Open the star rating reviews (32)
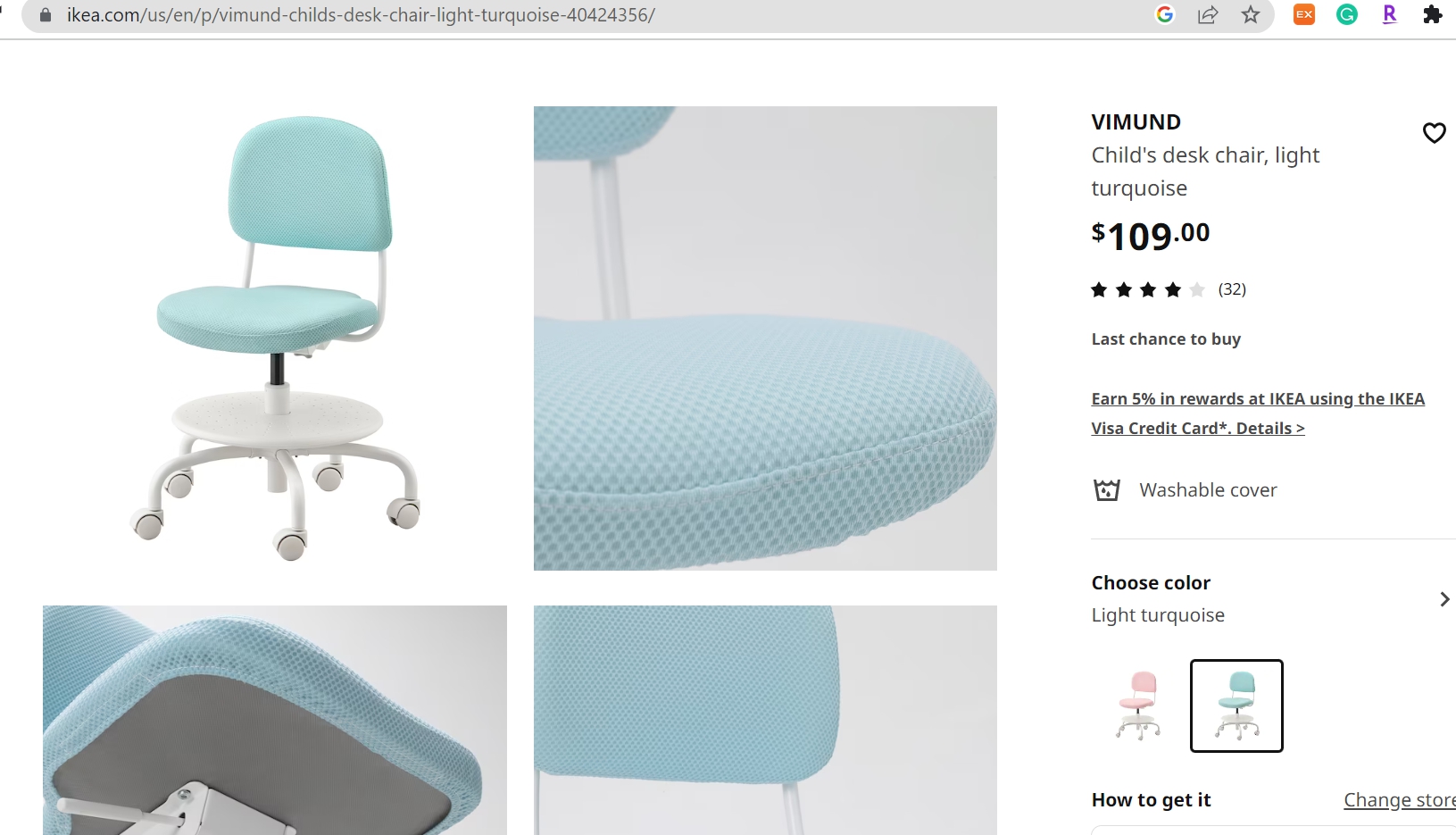The width and height of the screenshot is (1456, 835). [1169, 289]
